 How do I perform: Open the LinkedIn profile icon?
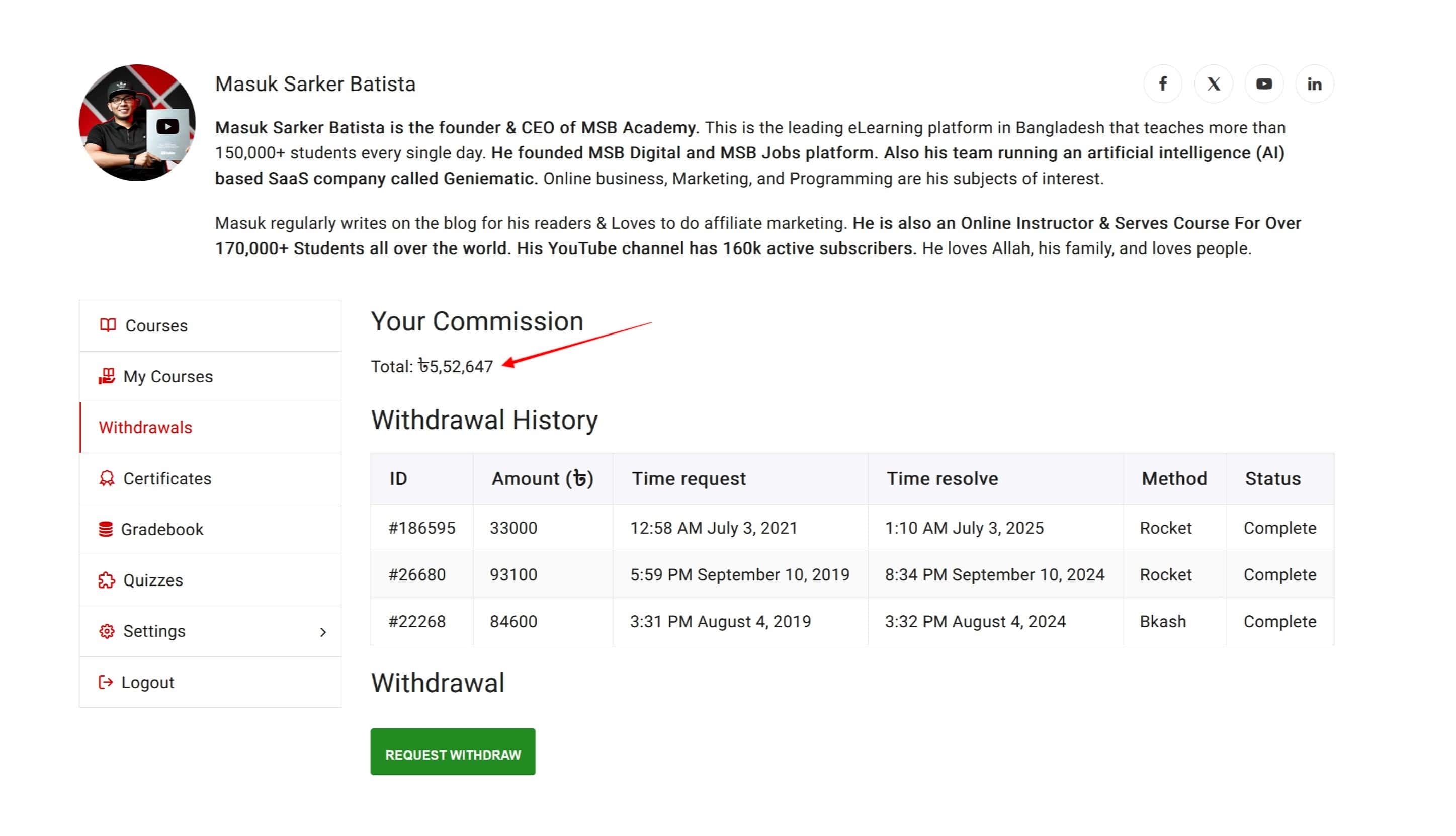[x=1314, y=84]
